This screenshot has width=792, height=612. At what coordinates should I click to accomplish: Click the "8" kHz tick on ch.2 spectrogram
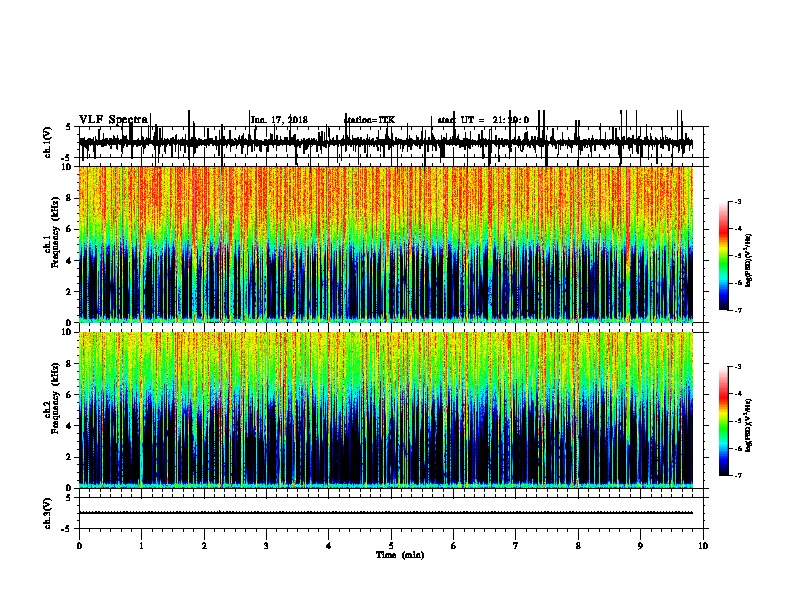[70, 364]
